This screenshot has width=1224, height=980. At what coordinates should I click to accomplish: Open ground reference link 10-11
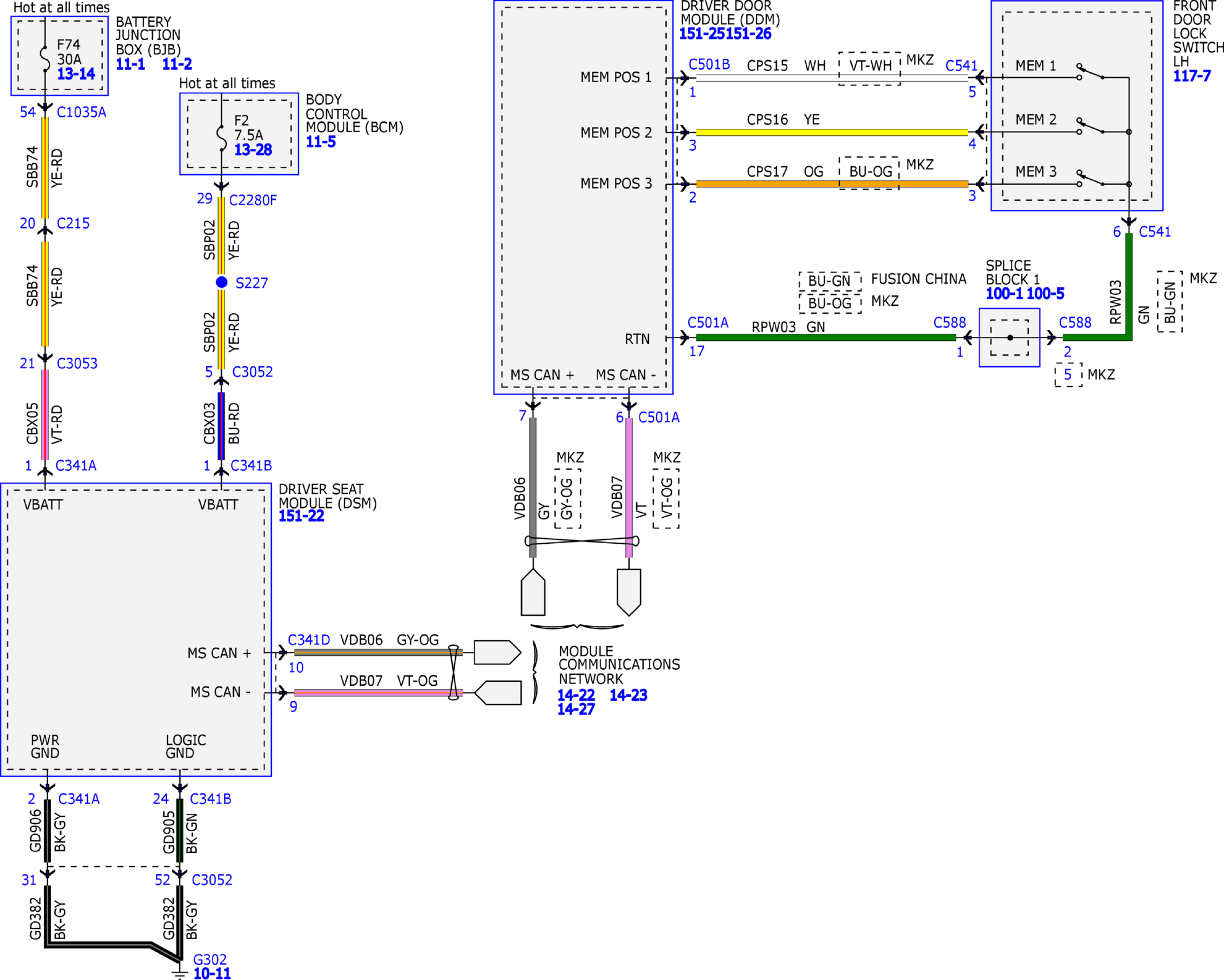point(212,973)
